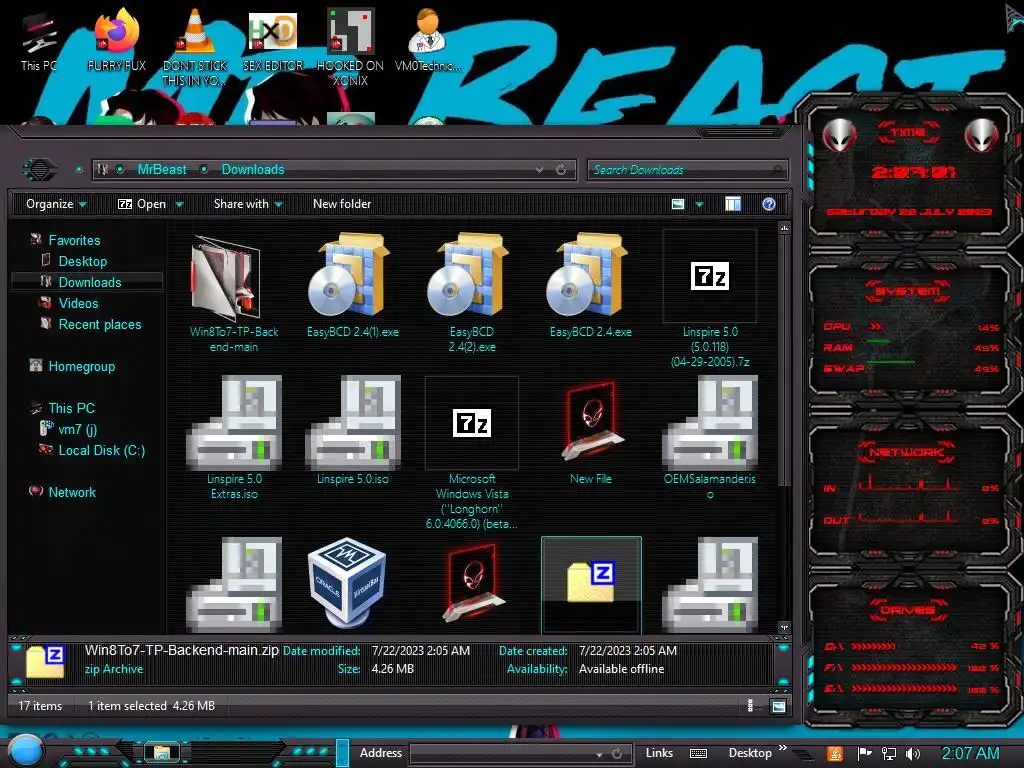The image size is (1024, 768).
Task: Click the file list scroll down arrow
Action: click(x=784, y=627)
